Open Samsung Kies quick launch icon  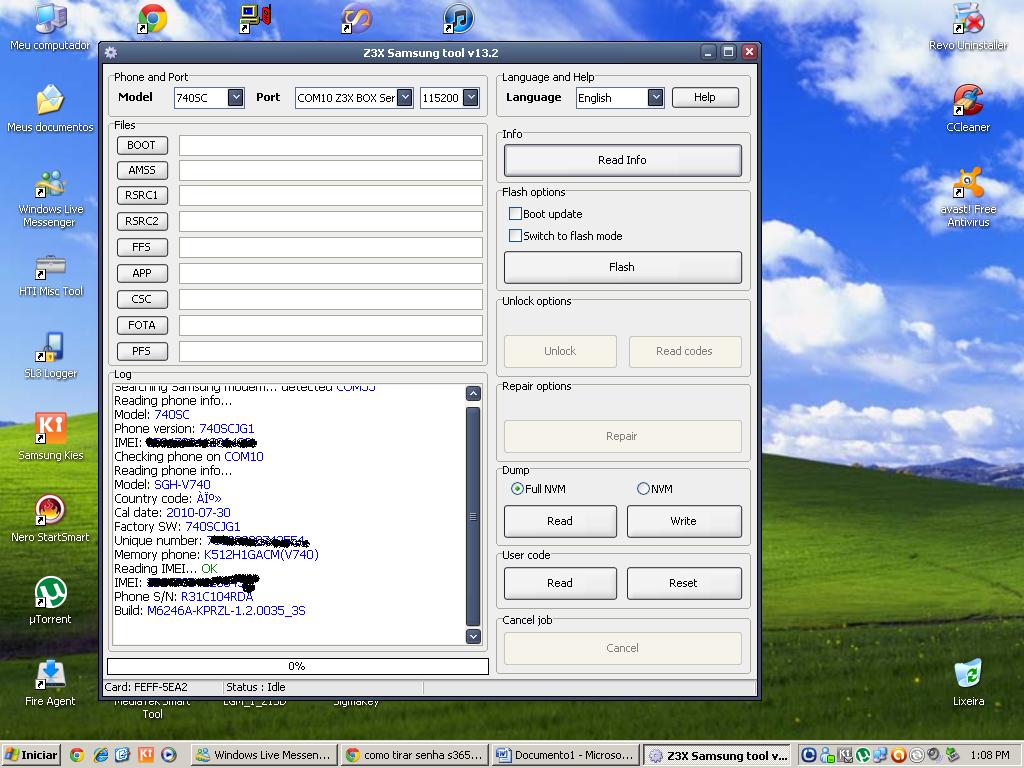point(146,756)
